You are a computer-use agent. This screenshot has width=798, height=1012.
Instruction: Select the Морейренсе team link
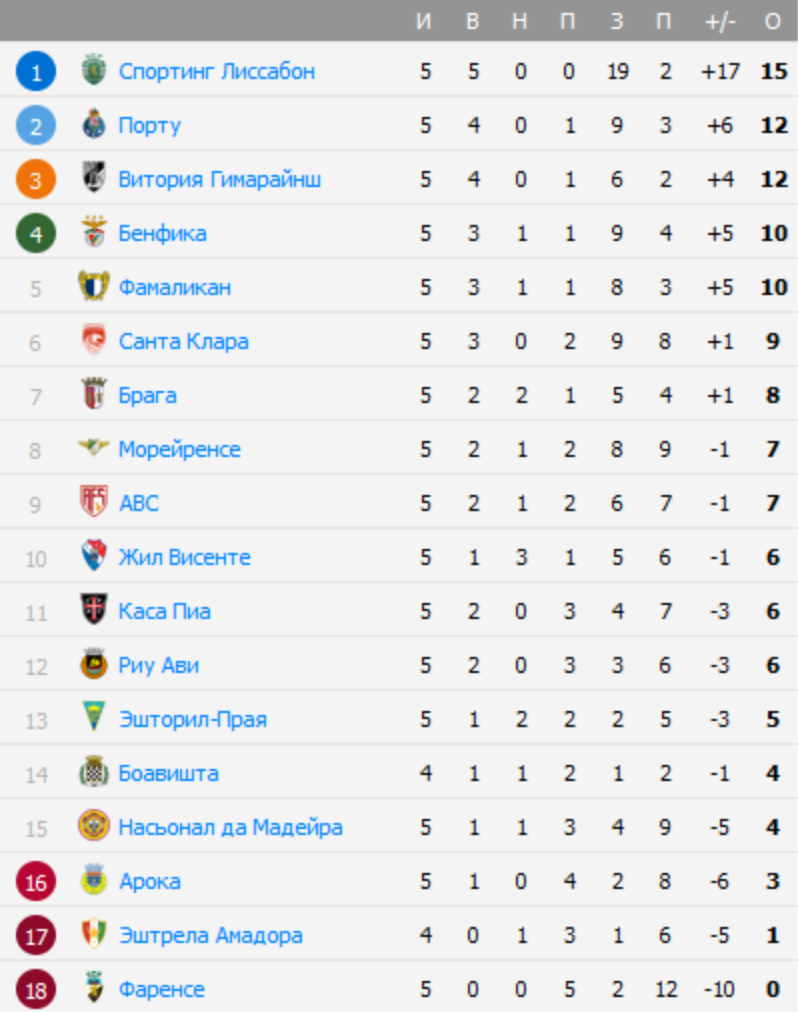pos(179,449)
